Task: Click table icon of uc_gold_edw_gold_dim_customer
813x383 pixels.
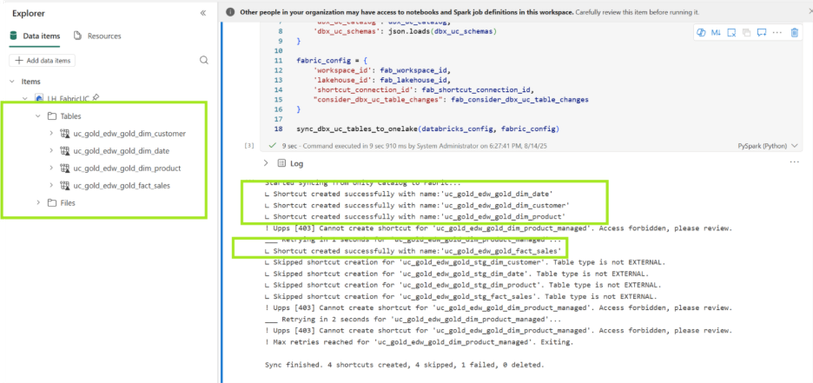Action: [65, 134]
